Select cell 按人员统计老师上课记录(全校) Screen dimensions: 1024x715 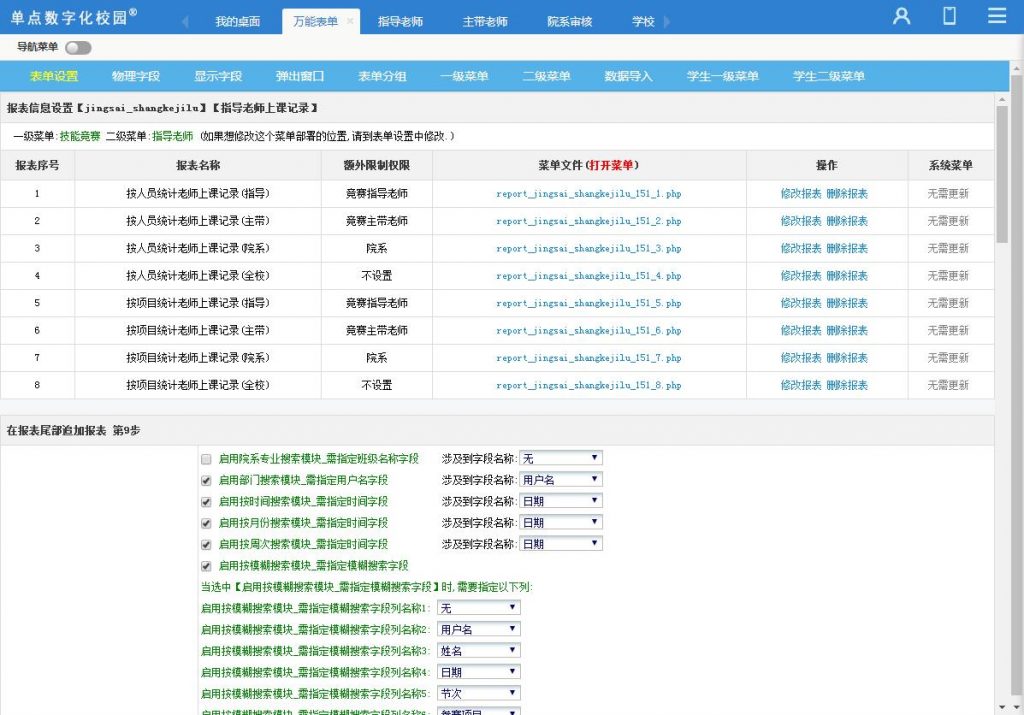click(x=198, y=276)
